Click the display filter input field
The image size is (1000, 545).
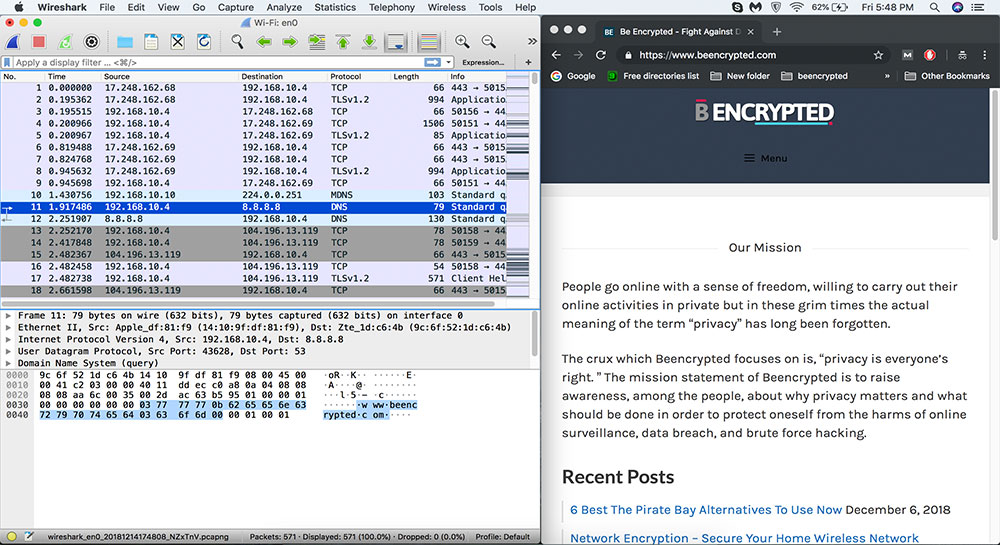218,62
